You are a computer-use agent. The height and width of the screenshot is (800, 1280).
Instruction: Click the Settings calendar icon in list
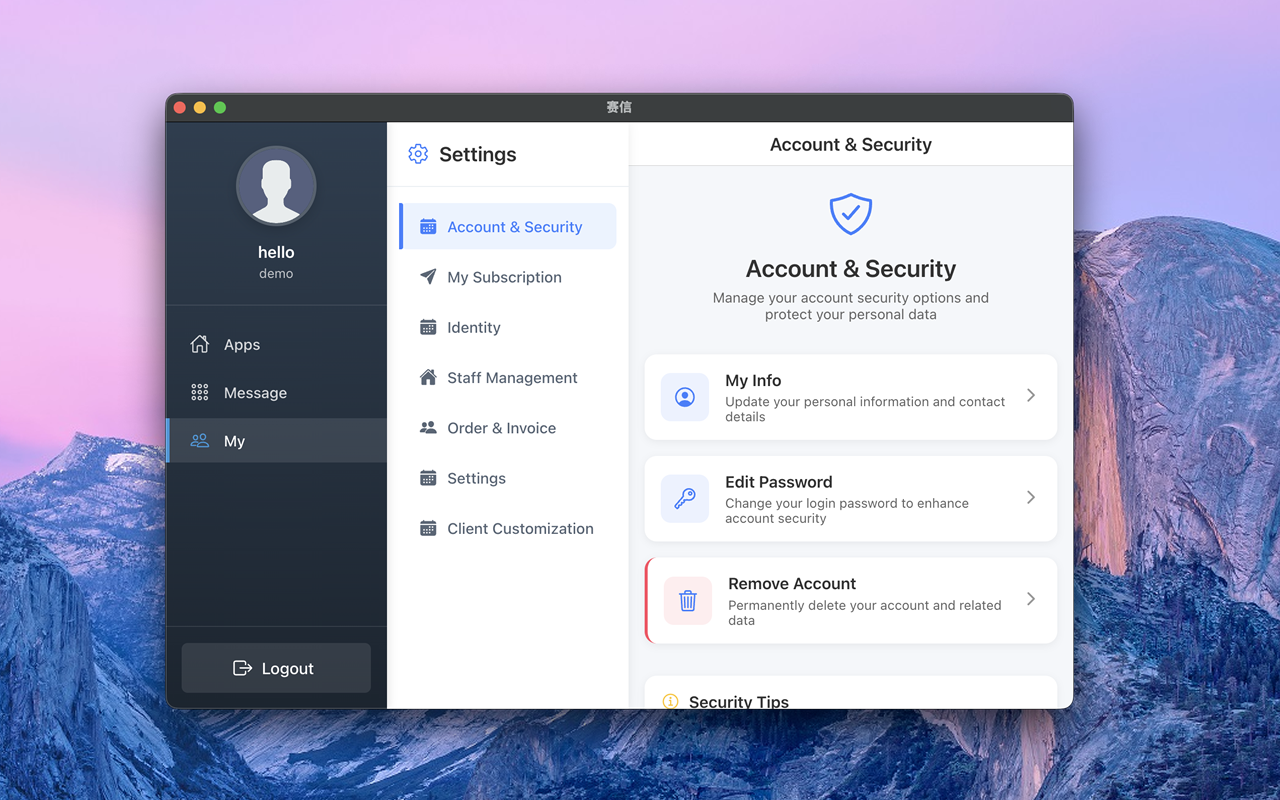(428, 478)
